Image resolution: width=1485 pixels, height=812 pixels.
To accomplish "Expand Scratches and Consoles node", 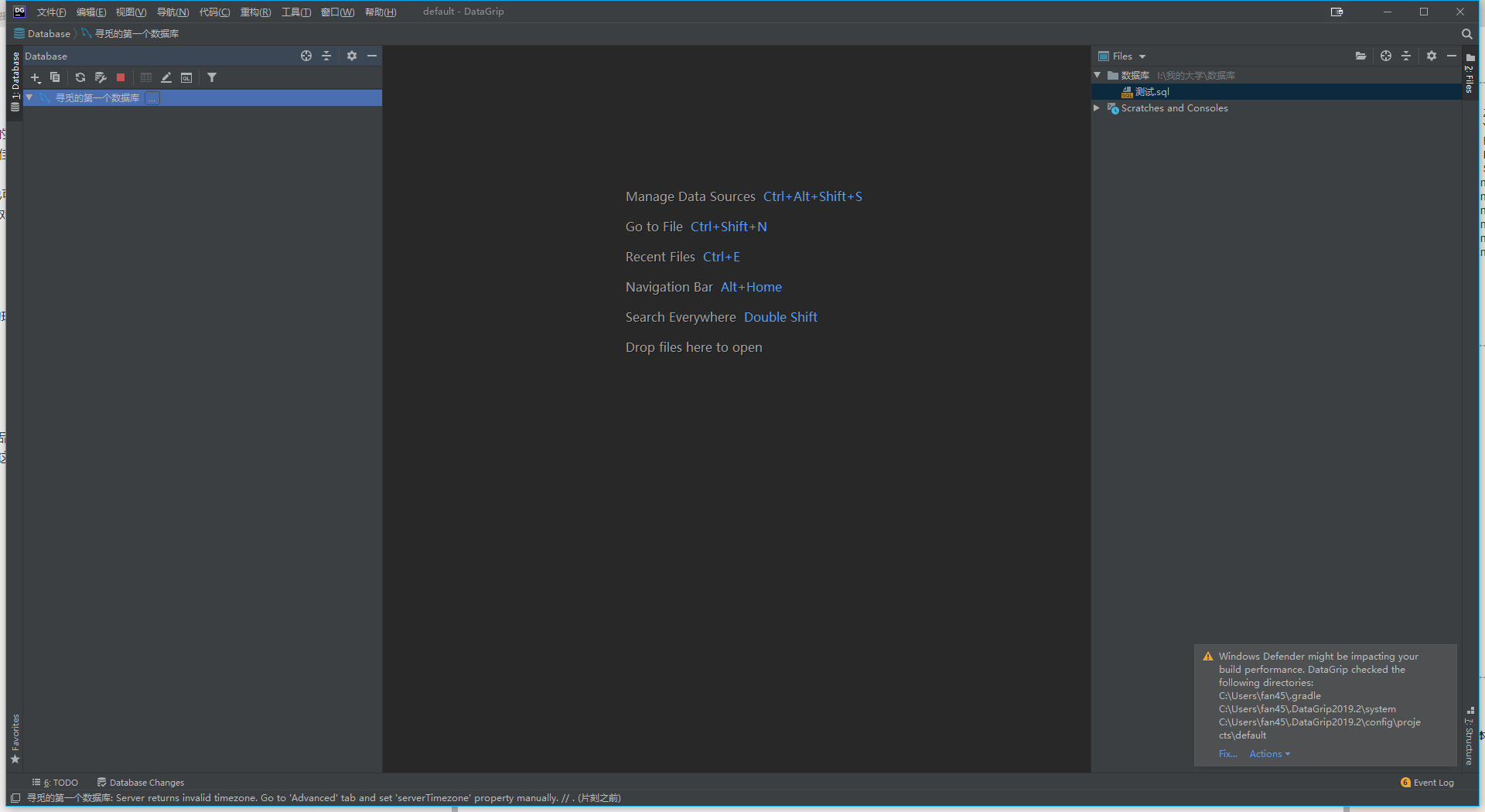I will coord(1097,108).
